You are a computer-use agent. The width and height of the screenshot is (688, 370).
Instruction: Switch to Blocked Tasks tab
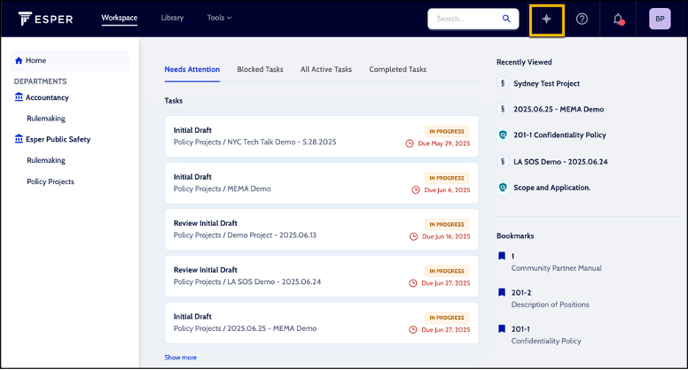(x=260, y=69)
